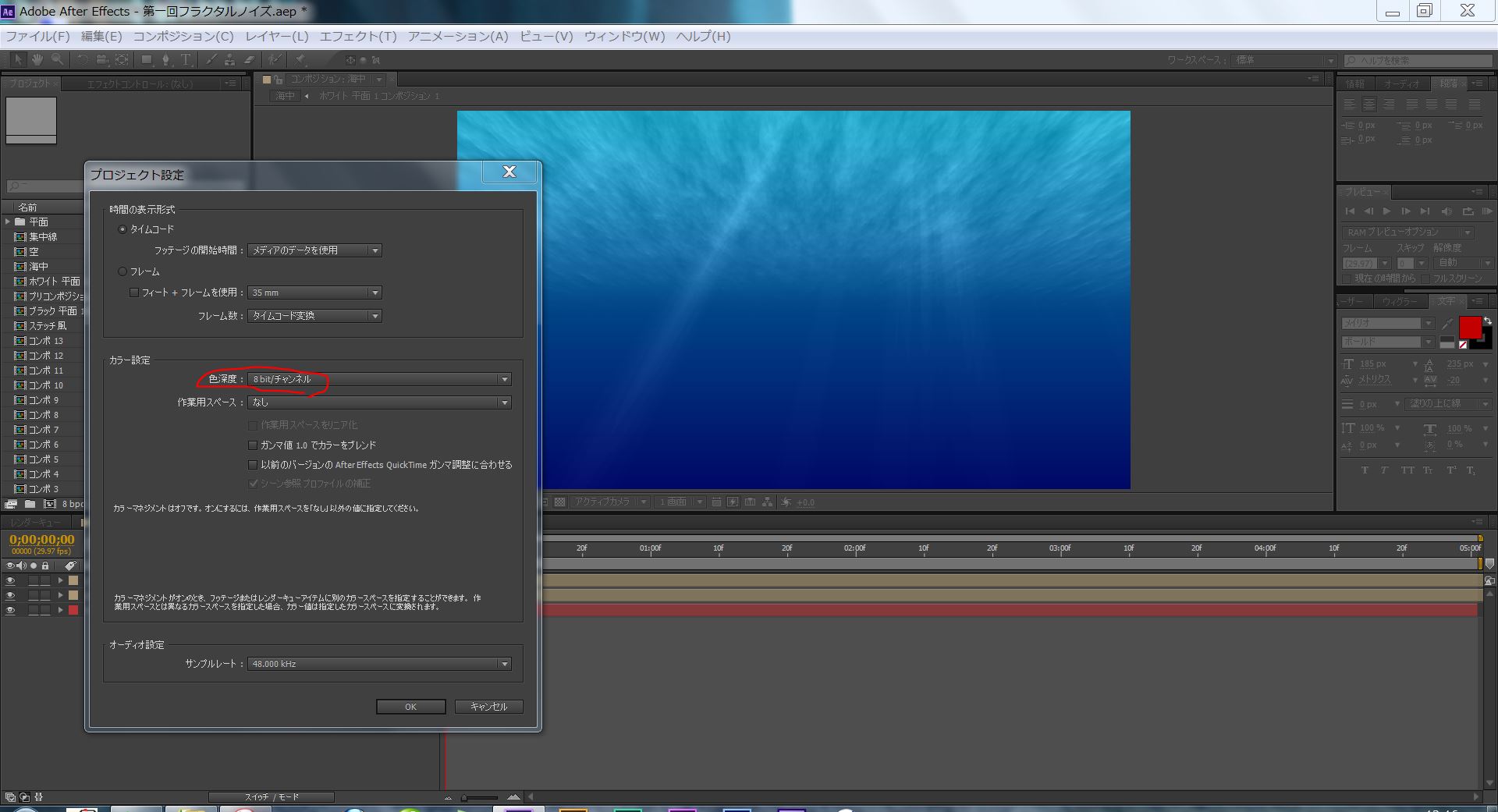Select the Clone Stamp tool
Screen dimensions: 1498x812
click(229, 60)
